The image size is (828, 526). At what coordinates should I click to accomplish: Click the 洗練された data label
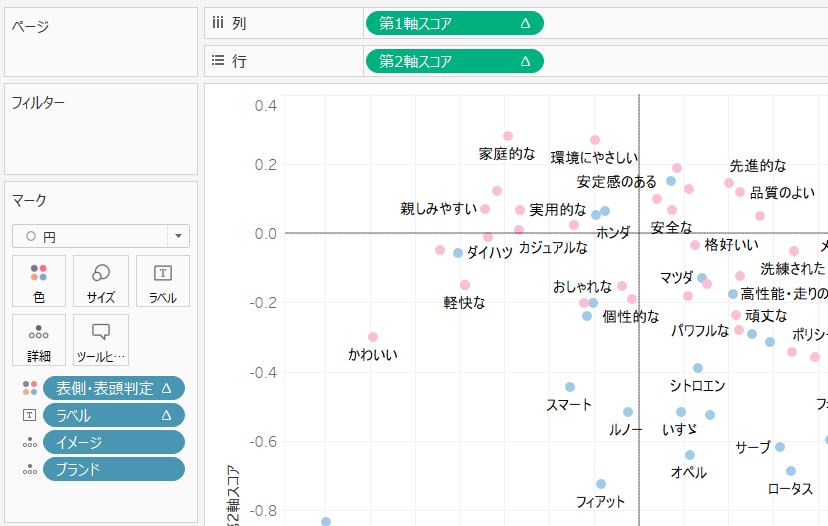793,269
